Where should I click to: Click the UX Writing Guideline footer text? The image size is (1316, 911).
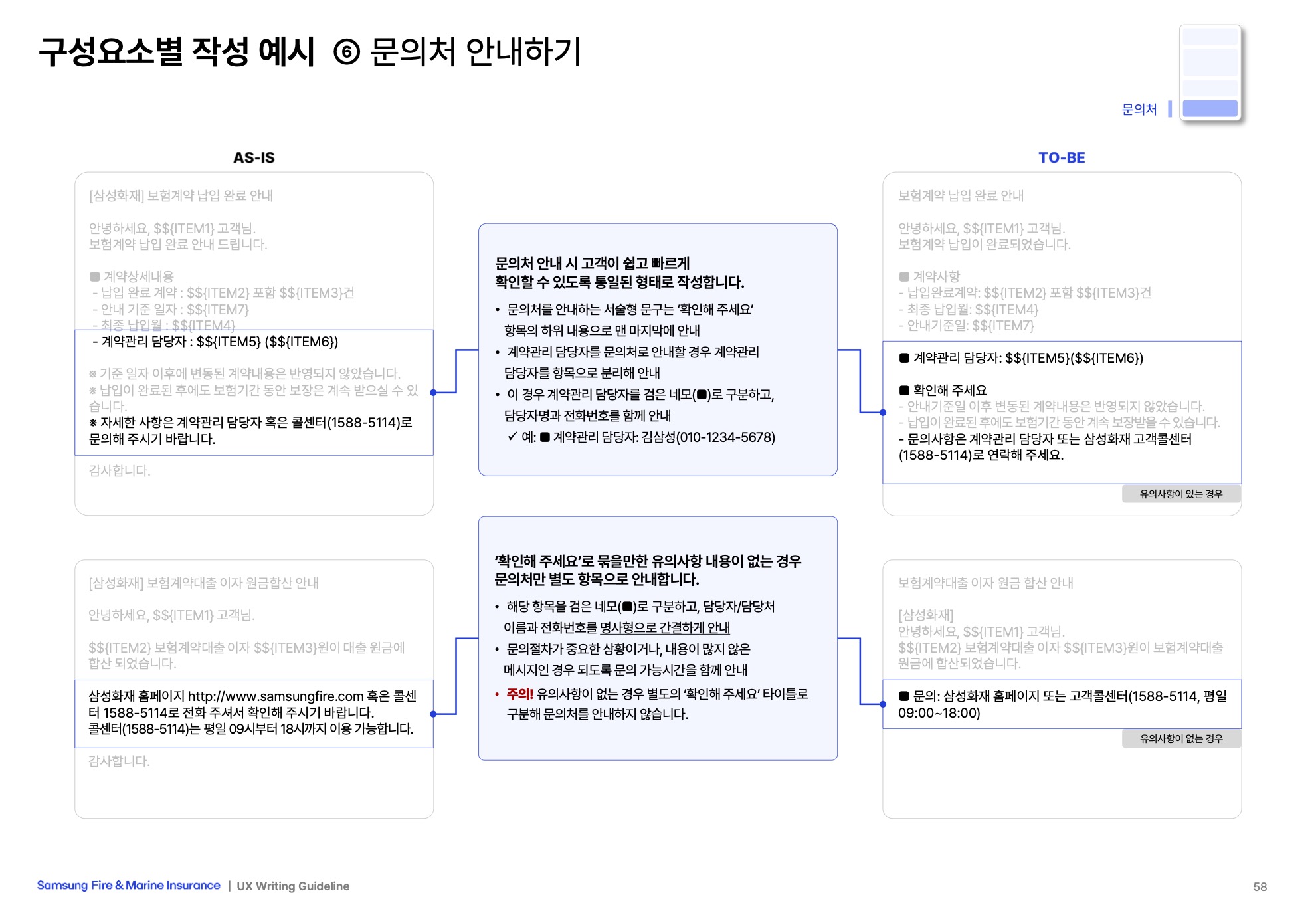(x=293, y=886)
